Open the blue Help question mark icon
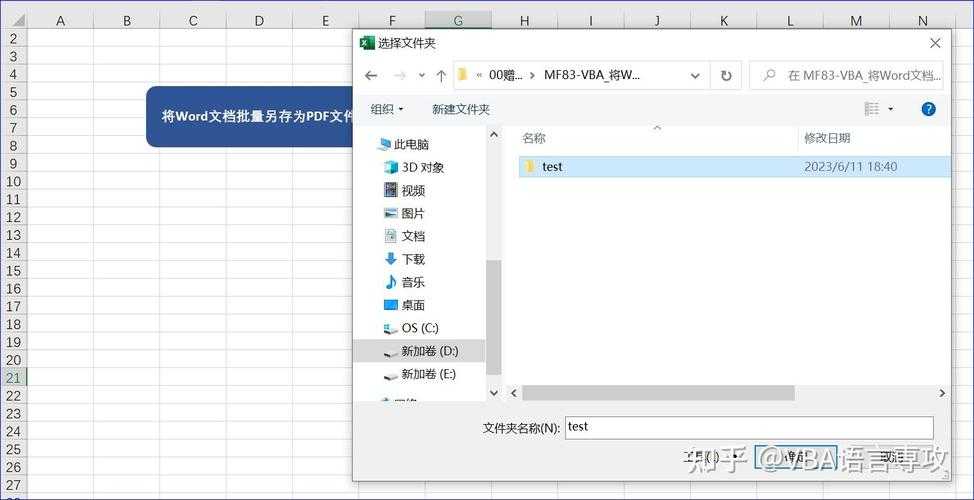 pyautogui.click(x=928, y=109)
